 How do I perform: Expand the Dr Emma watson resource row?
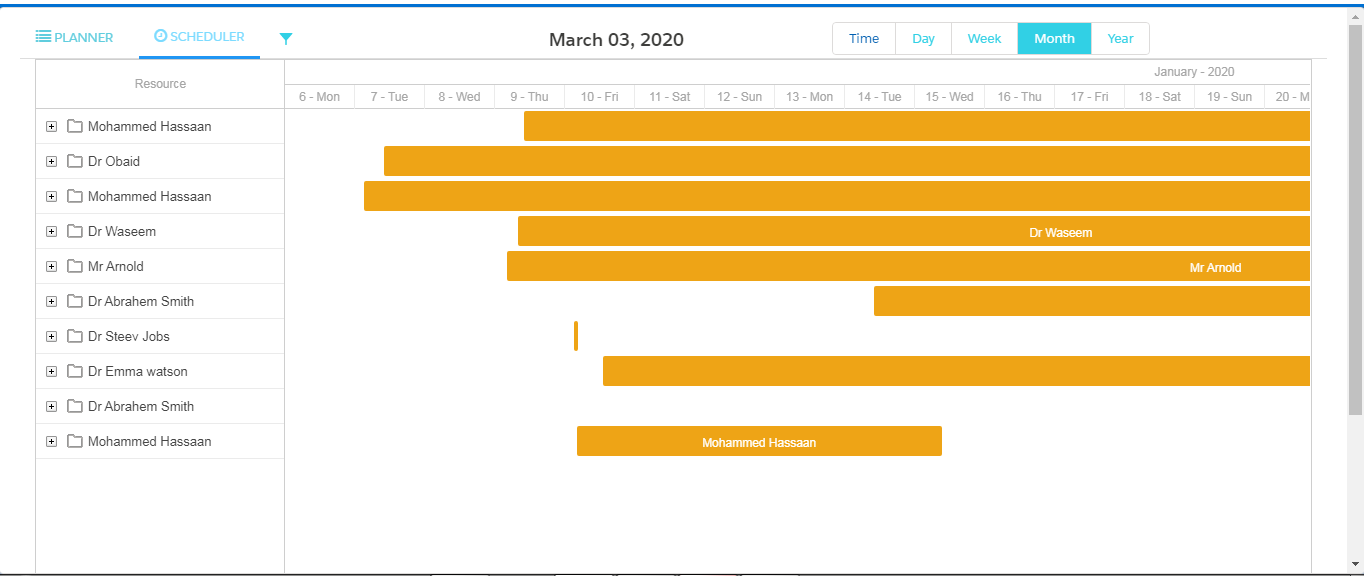click(x=51, y=371)
